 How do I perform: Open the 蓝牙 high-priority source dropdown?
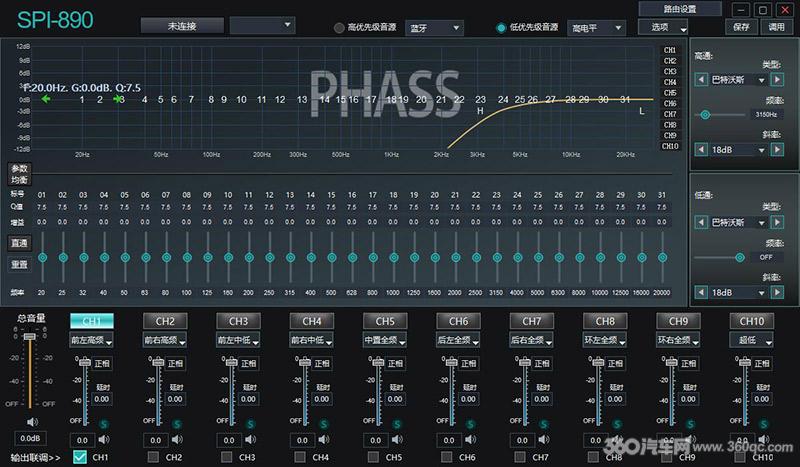(x=434, y=28)
